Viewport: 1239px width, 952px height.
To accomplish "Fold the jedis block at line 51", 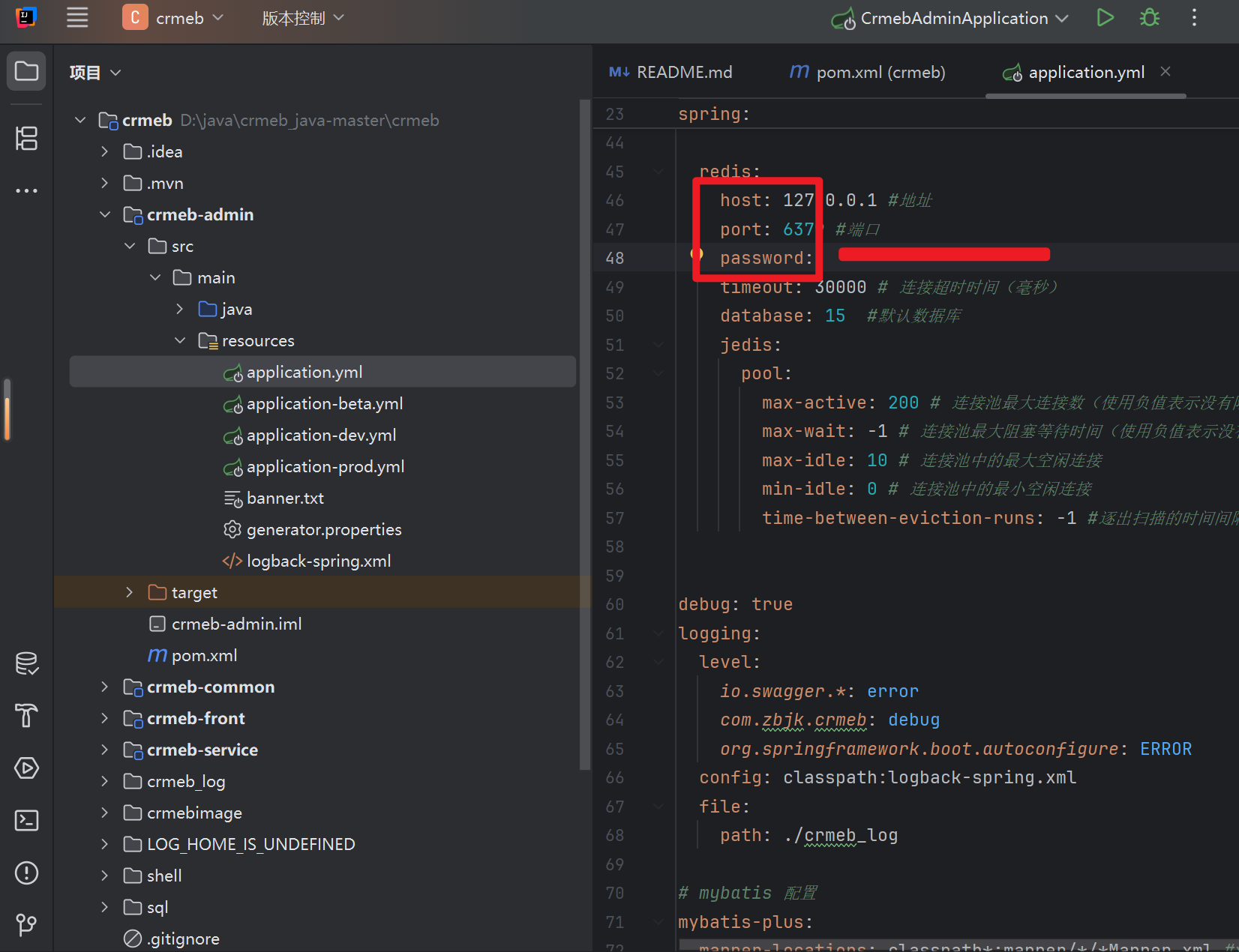I will [658, 345].
